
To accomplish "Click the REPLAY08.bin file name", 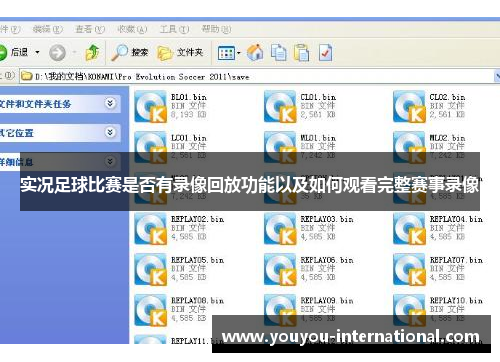I will click(198, 301).
